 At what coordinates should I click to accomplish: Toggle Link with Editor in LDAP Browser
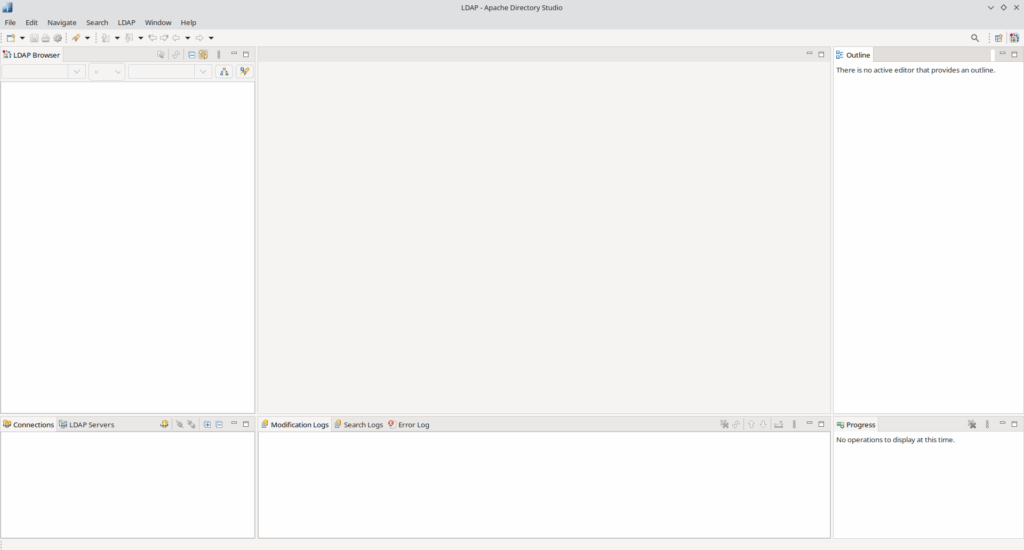[203, 55]
